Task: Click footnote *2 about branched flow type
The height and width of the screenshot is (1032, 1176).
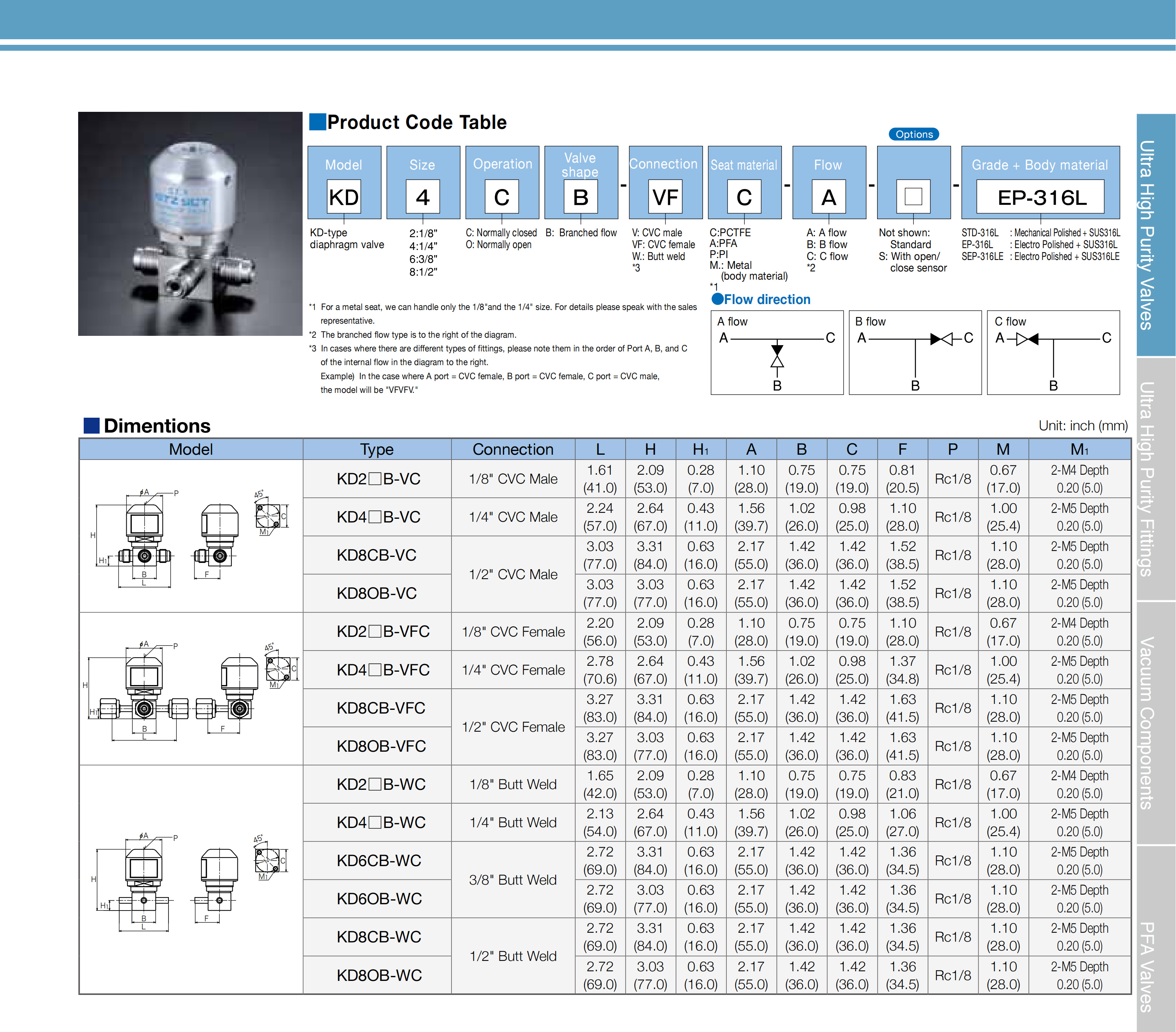Action: coord(413,335)
